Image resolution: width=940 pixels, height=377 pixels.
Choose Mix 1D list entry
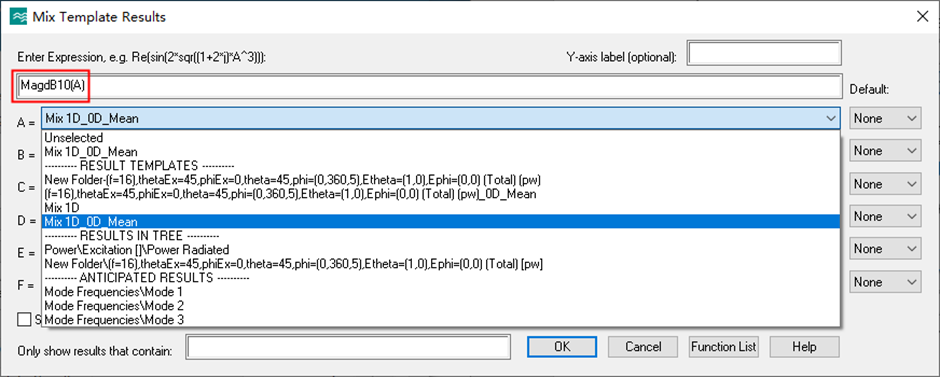(x=62, y=208)
